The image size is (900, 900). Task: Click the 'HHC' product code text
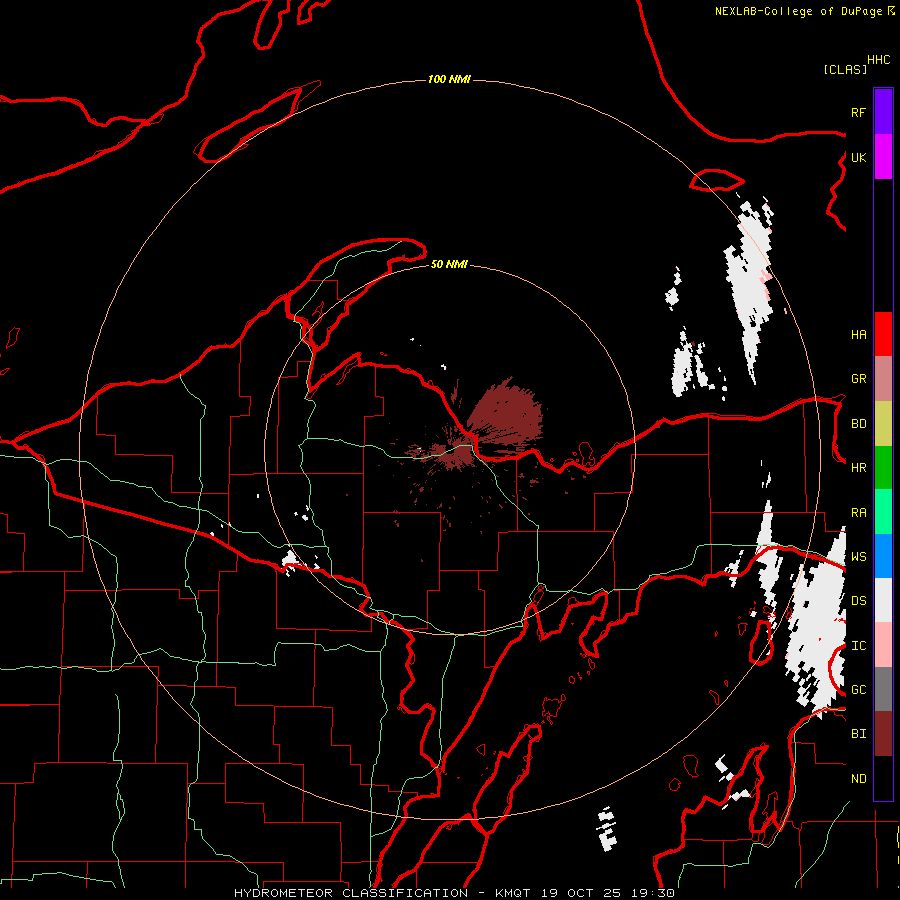[878, 60]
